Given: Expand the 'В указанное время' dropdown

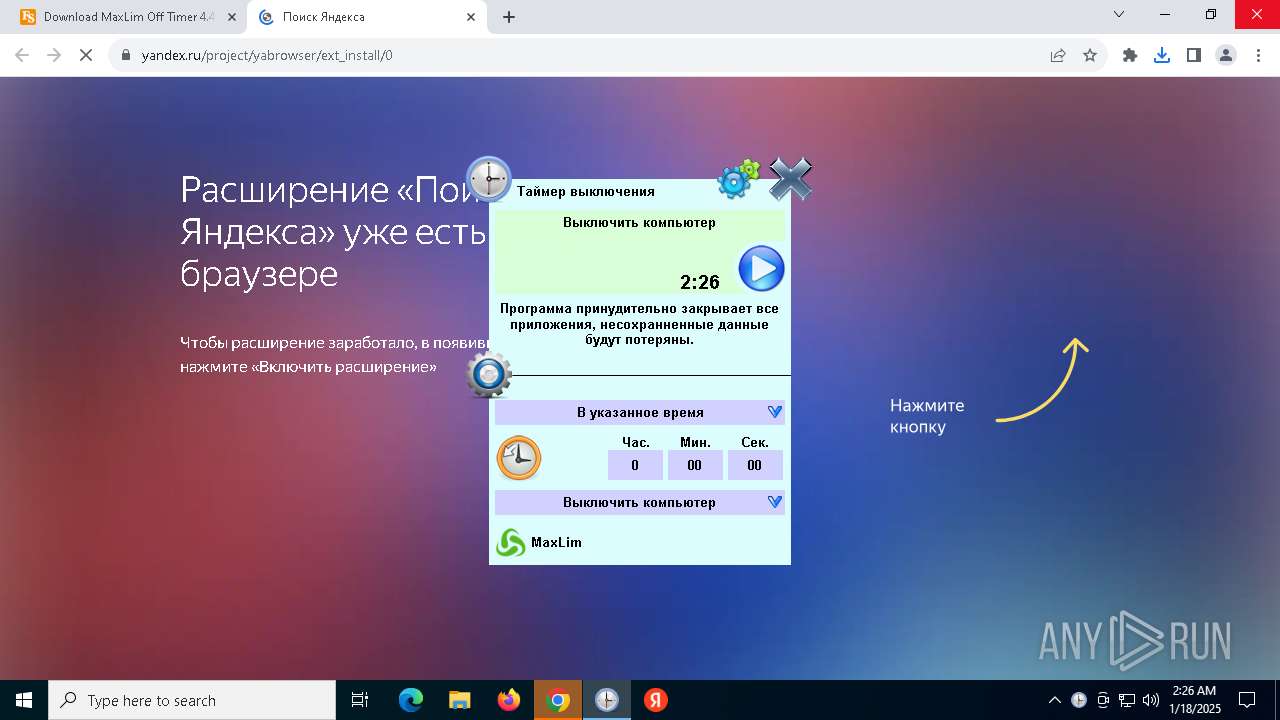Looking at the screenshot, I should (x=639, y=412).
